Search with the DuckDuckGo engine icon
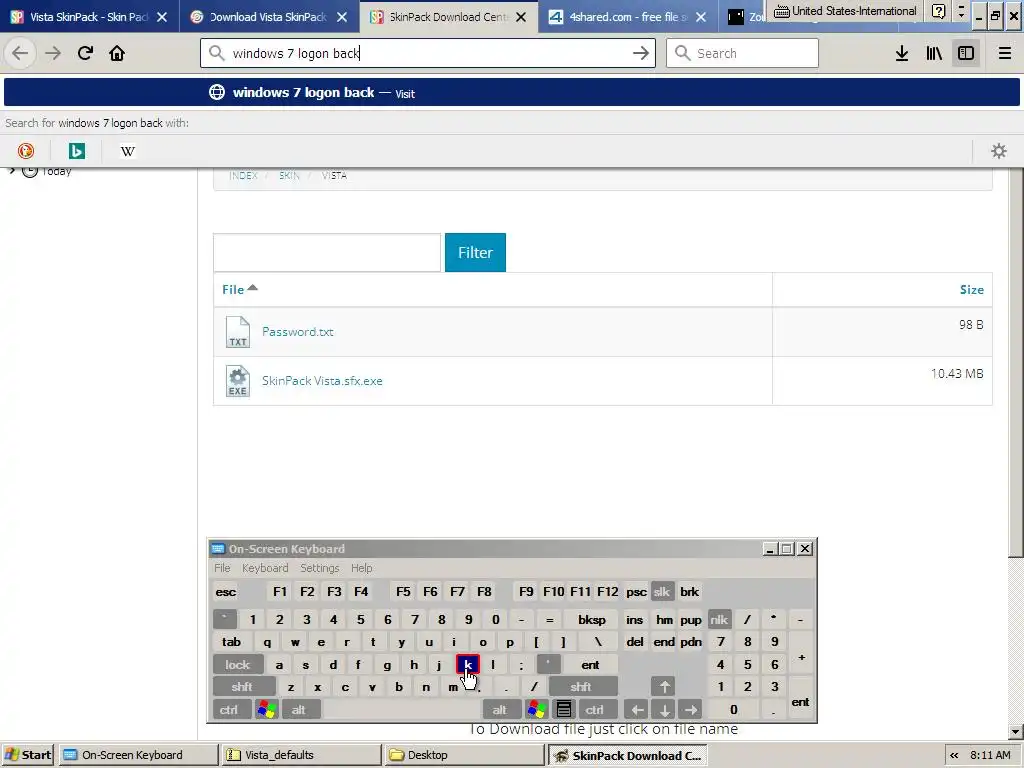 25,151
